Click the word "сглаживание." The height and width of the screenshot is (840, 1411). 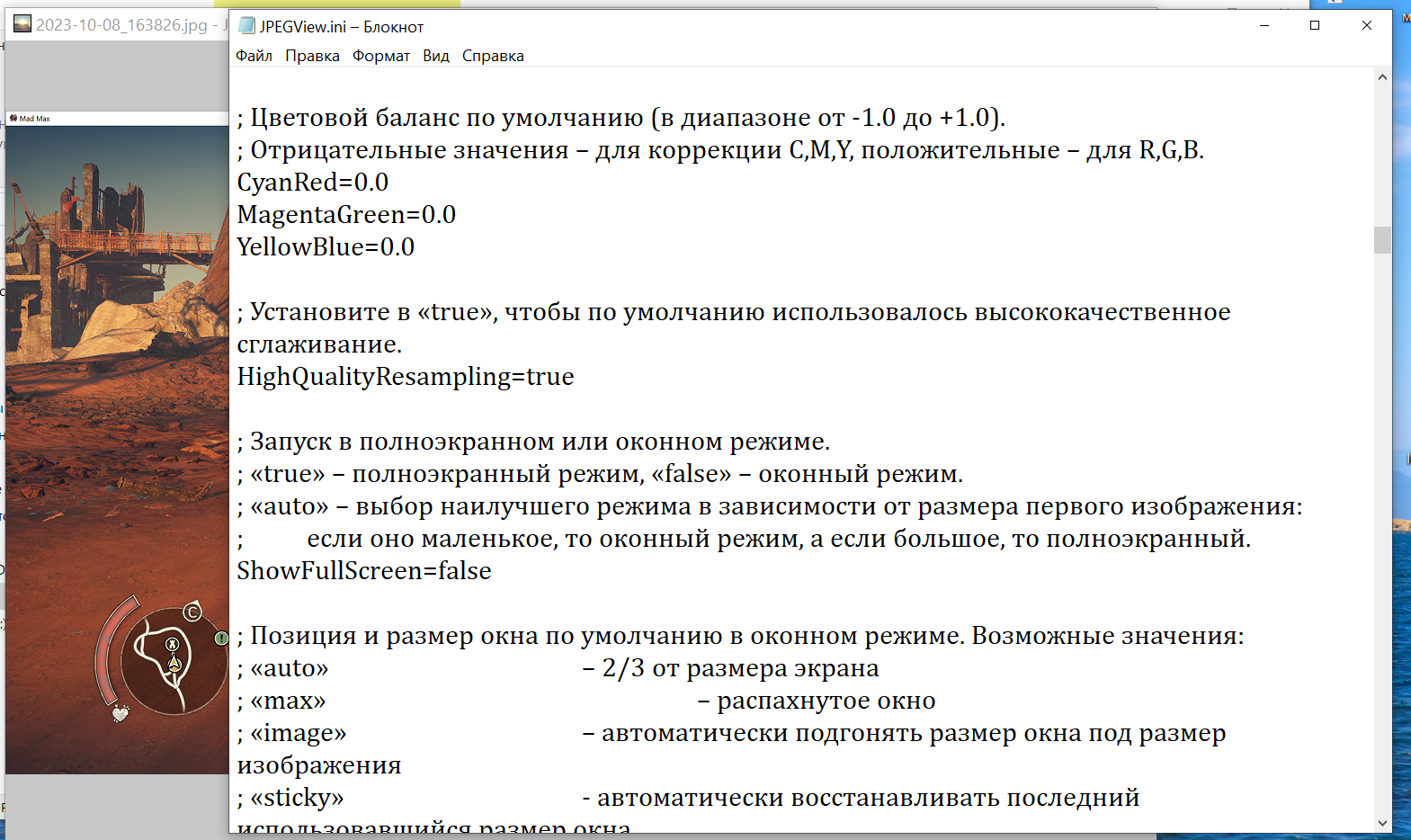coord(319,344)
